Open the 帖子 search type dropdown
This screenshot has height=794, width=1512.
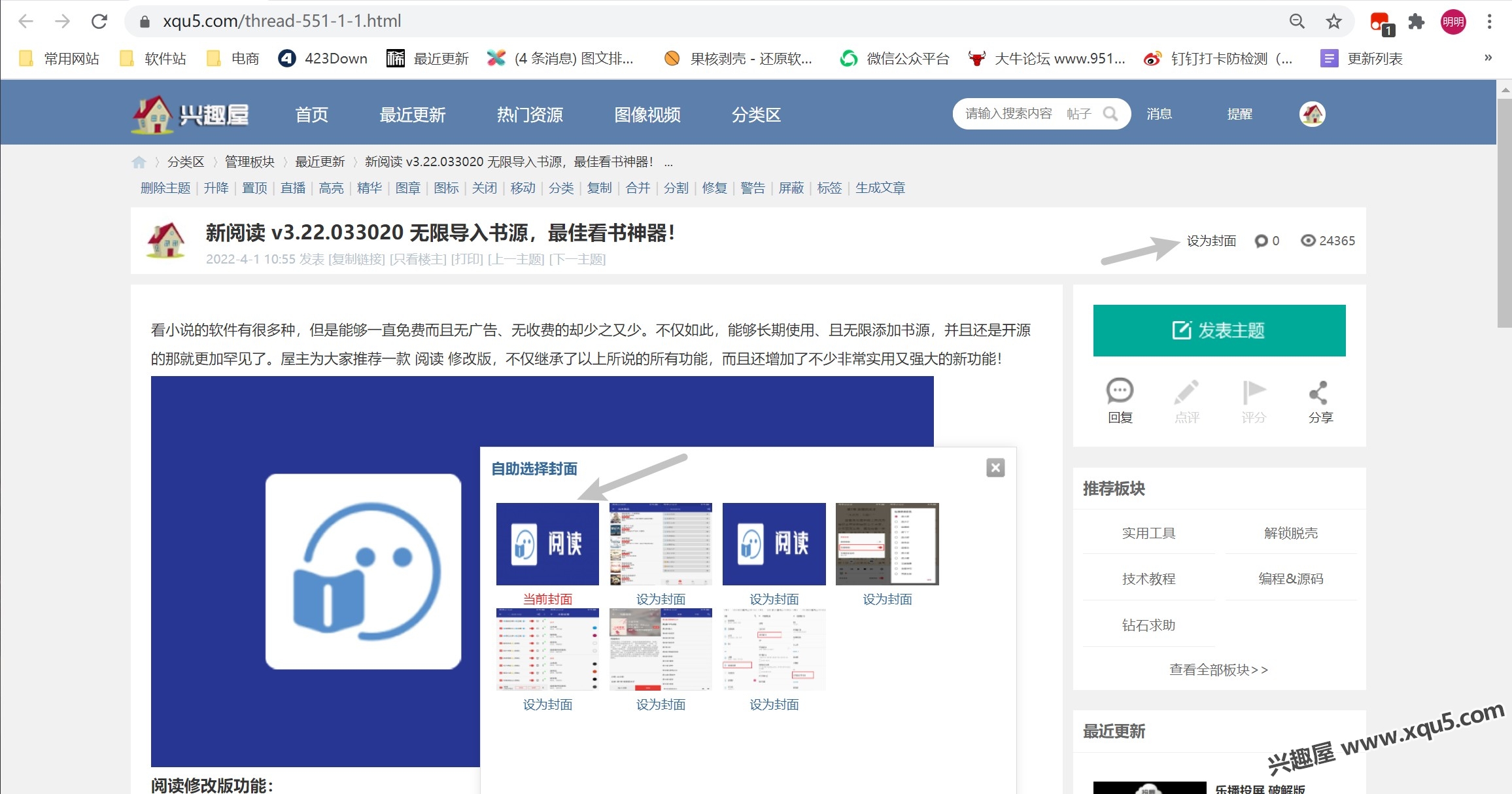coord(1079,114)
